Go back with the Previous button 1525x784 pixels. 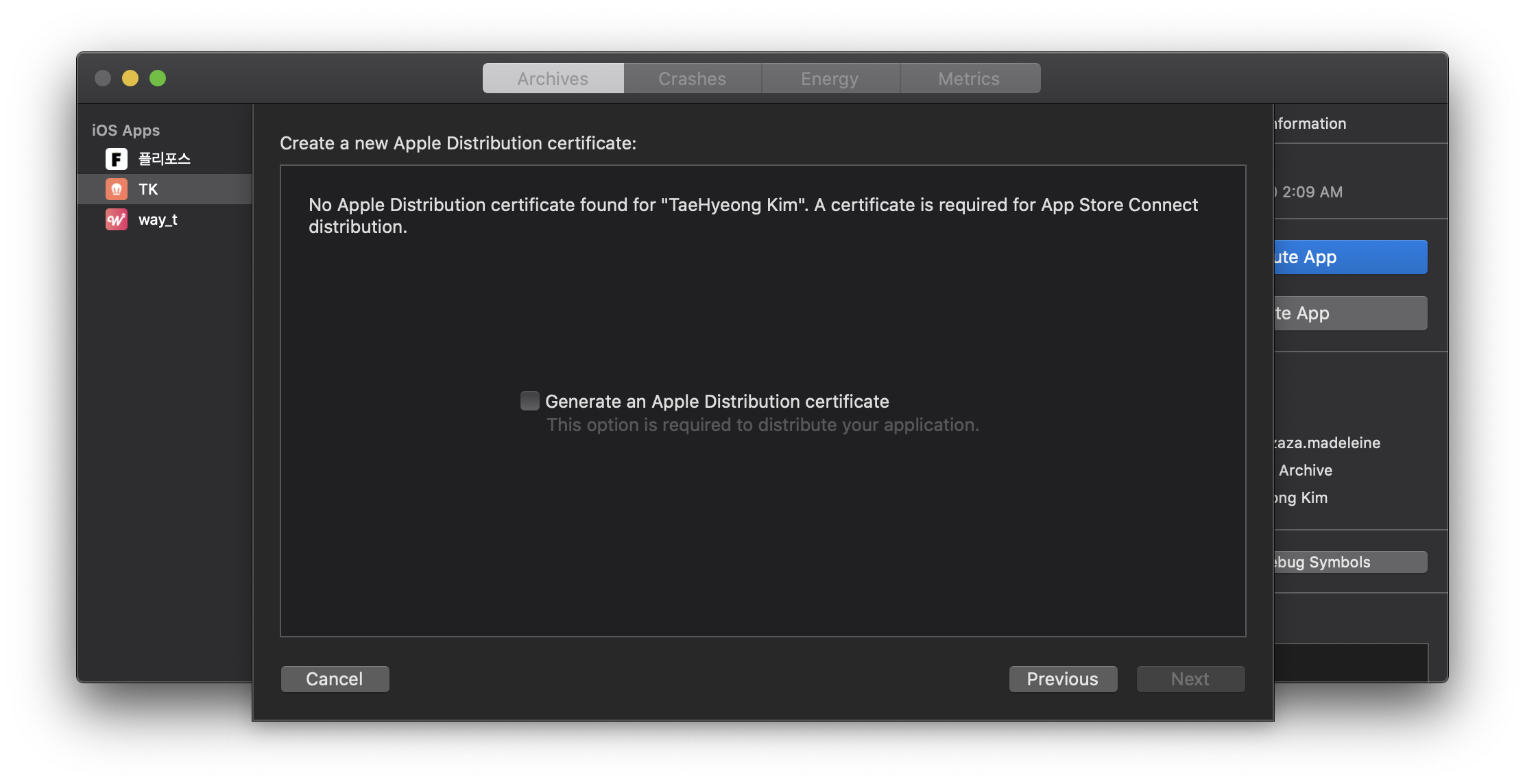(x=1062, y=678)
